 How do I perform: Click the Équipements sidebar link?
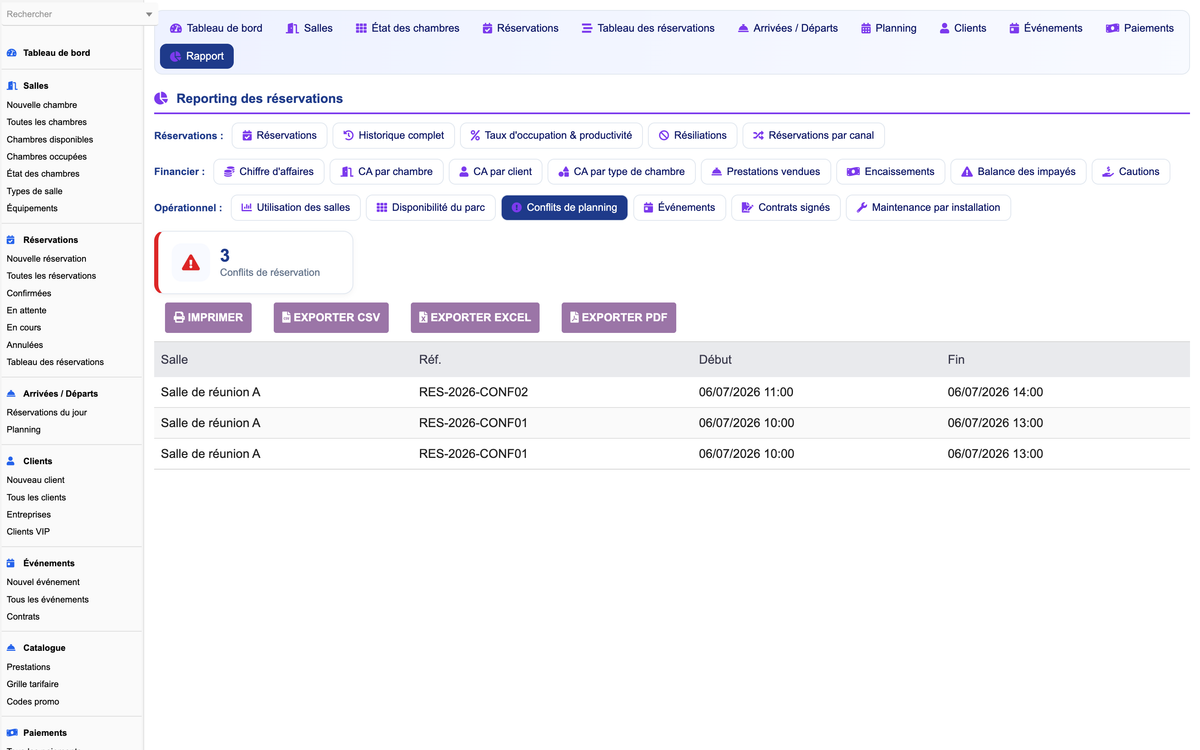click(x=32, y=208)
